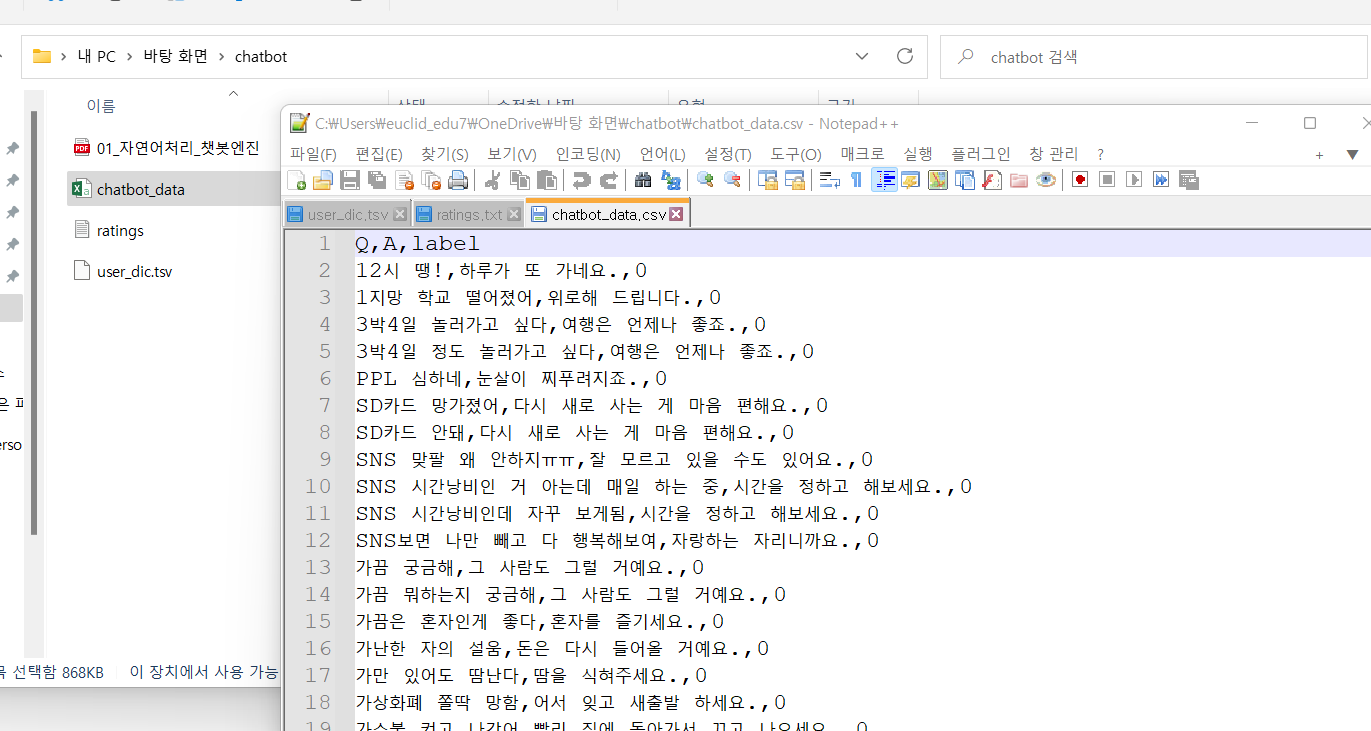This screenshot has height=731, width=1371.
Task: Open the Function List panel icon
Action: point(991,180)
